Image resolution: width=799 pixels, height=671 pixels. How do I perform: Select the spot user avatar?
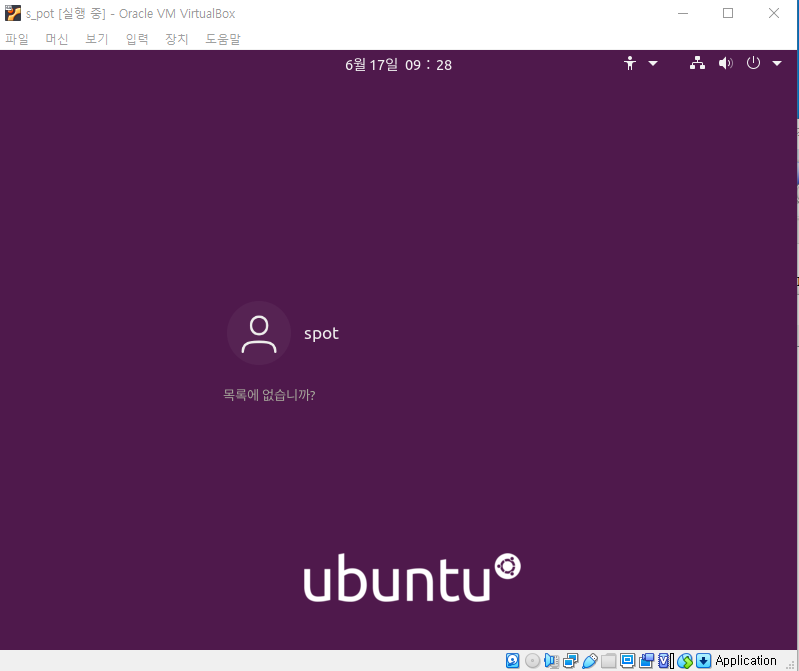tap(259, 333)
